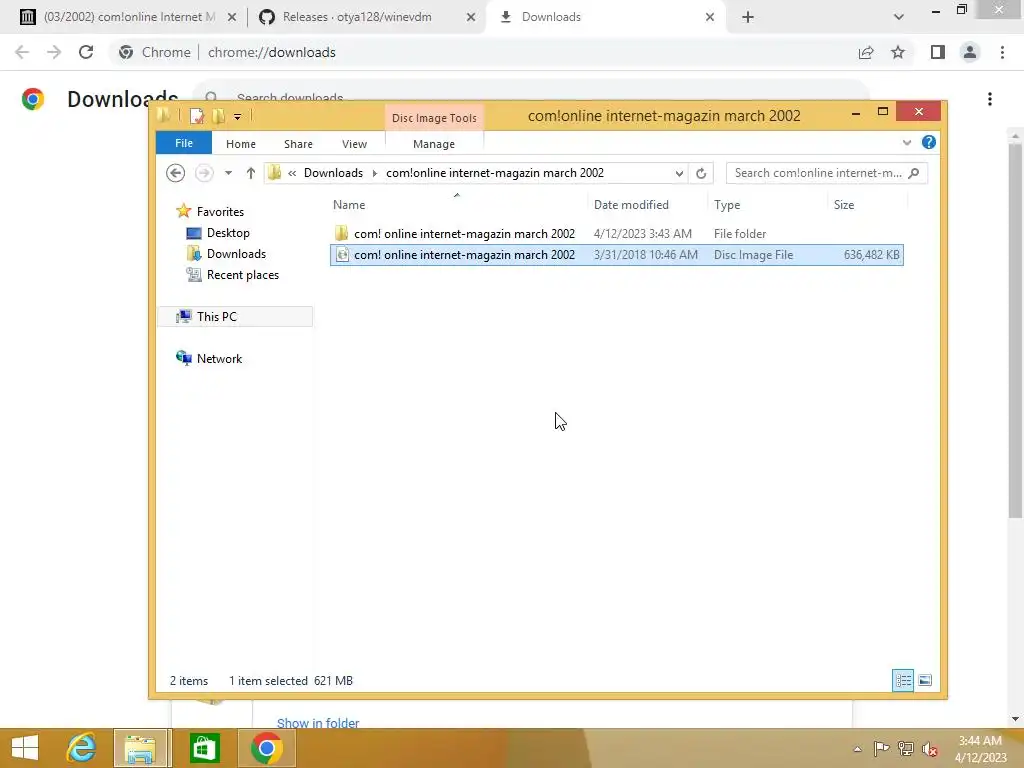Click the Chrome taskbar icon
Screen dimensions: 1024x768
pos(266,748)
